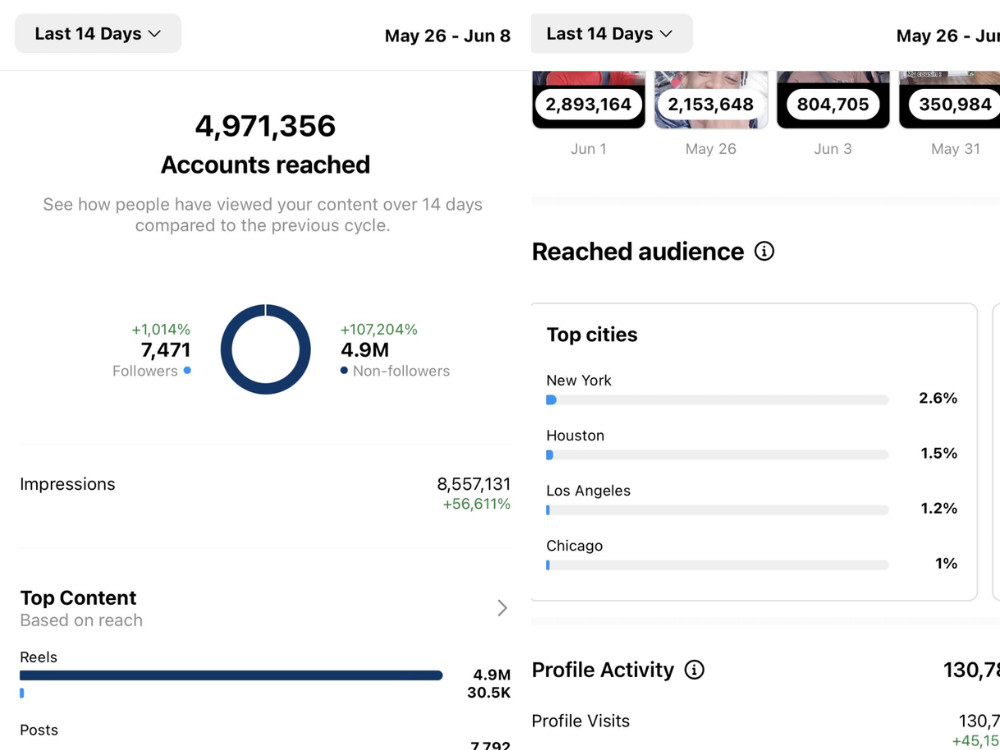Screen dimensions: 1000x750
Task: Click the Profile Visits label
Action: [581, 721]
